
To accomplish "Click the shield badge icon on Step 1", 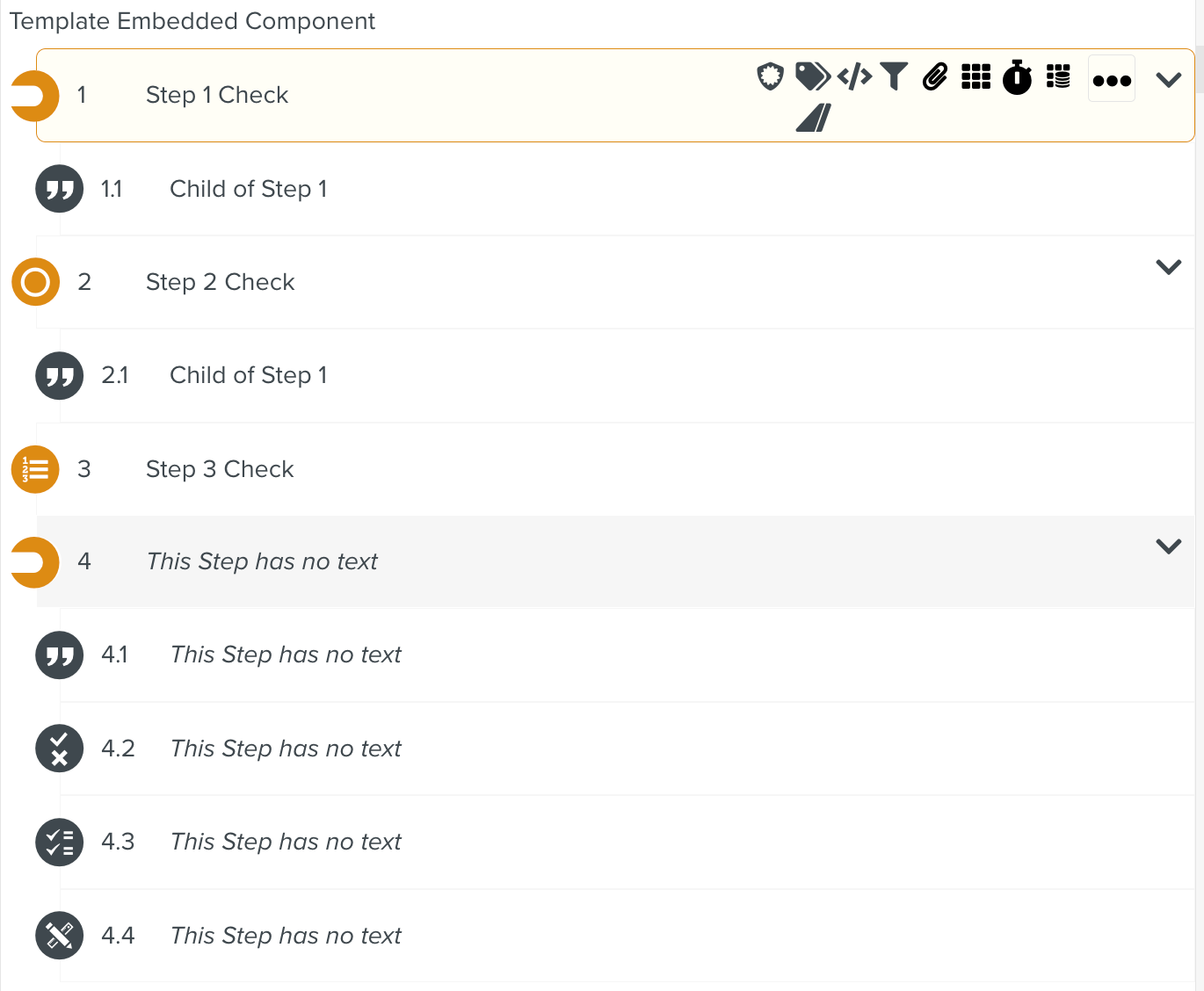I will [x=770, y=76].
